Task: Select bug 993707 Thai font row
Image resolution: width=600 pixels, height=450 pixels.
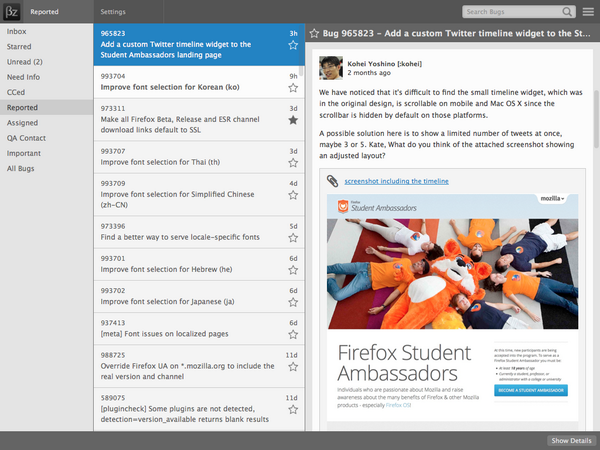Action: click(x=199, y=157)
